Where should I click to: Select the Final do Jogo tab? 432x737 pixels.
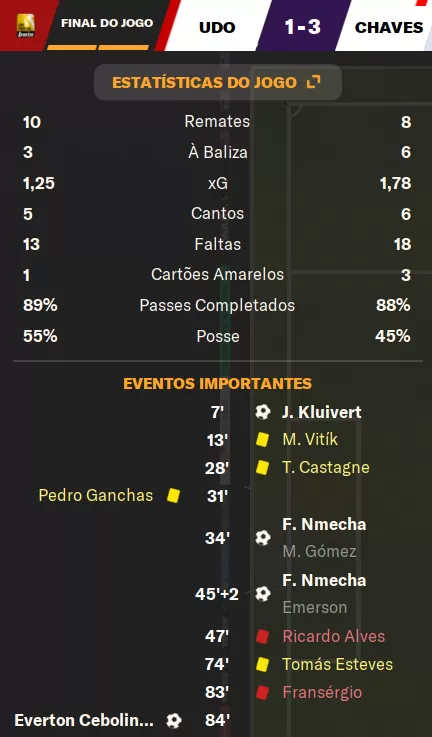tap(107, 23)
